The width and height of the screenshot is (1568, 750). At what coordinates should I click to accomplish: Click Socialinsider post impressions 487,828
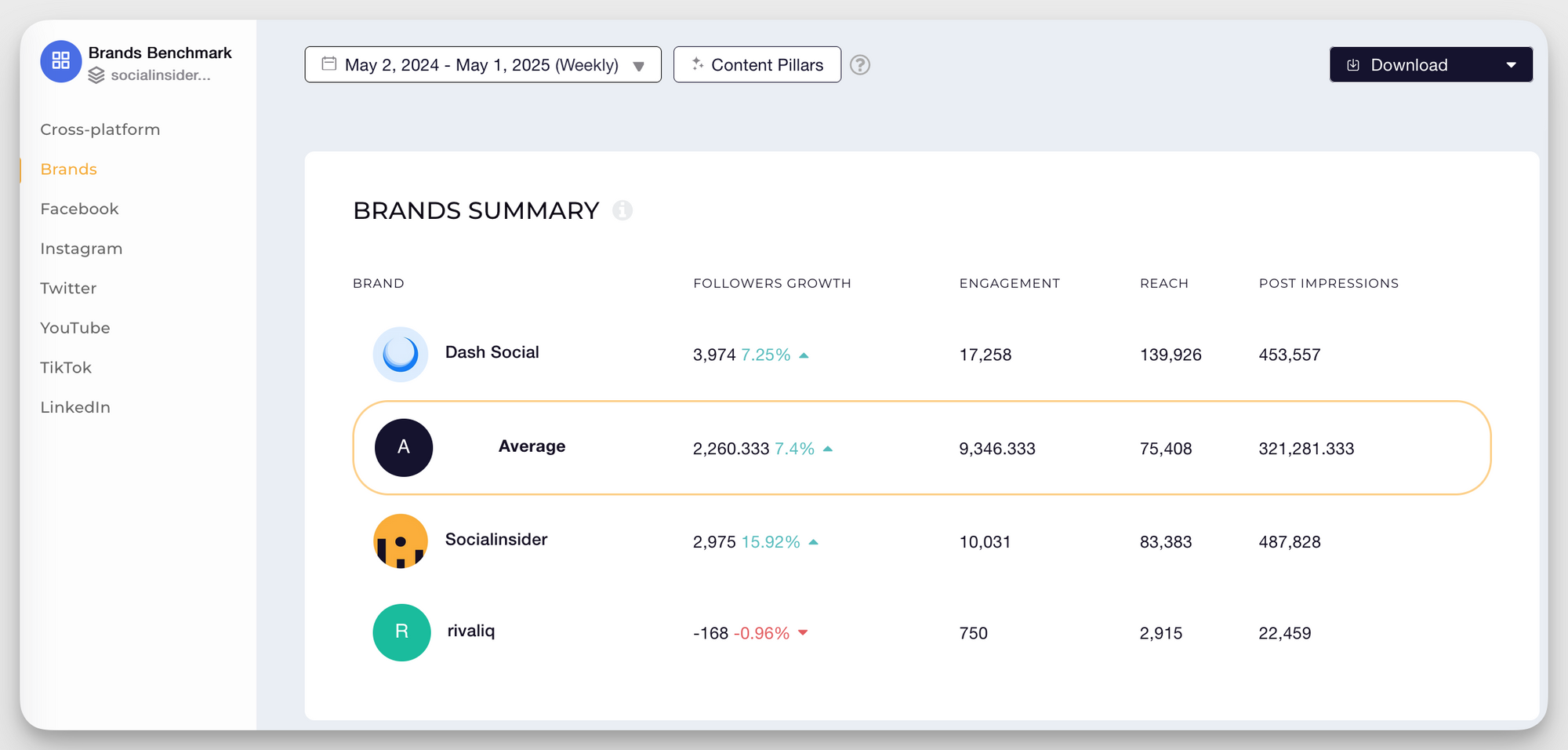[x=1290, y=542]
